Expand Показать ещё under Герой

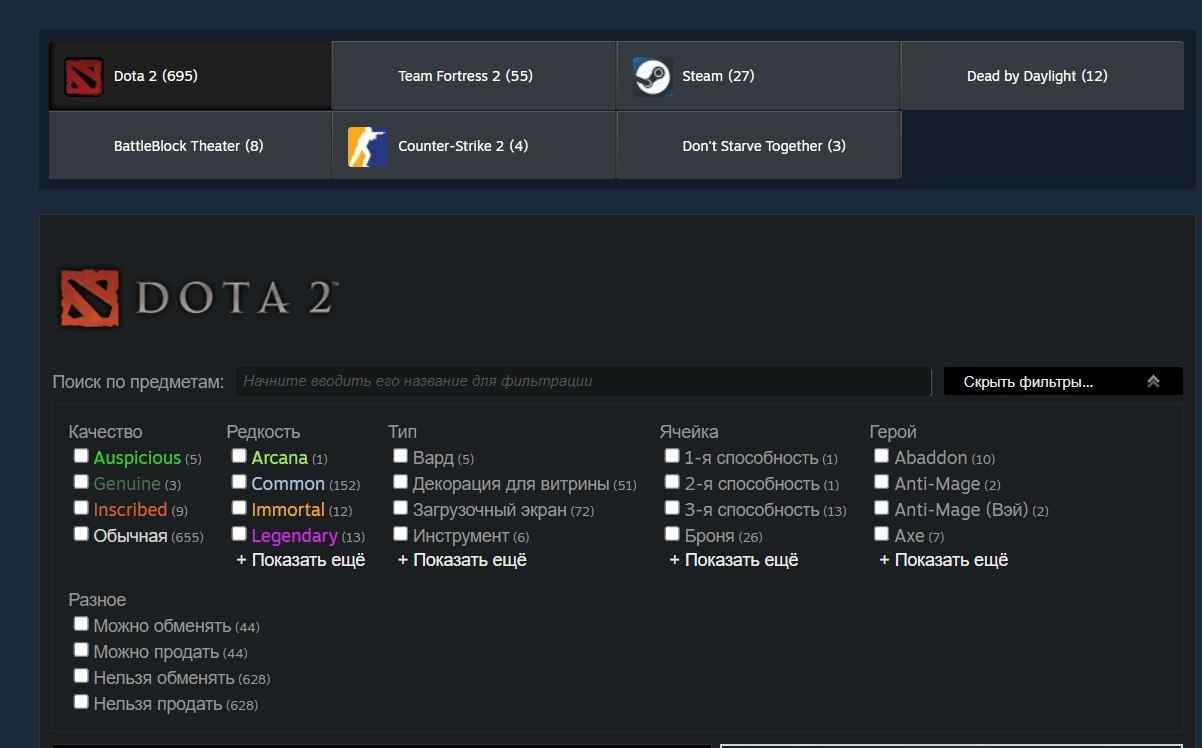[x=944, y=560]
